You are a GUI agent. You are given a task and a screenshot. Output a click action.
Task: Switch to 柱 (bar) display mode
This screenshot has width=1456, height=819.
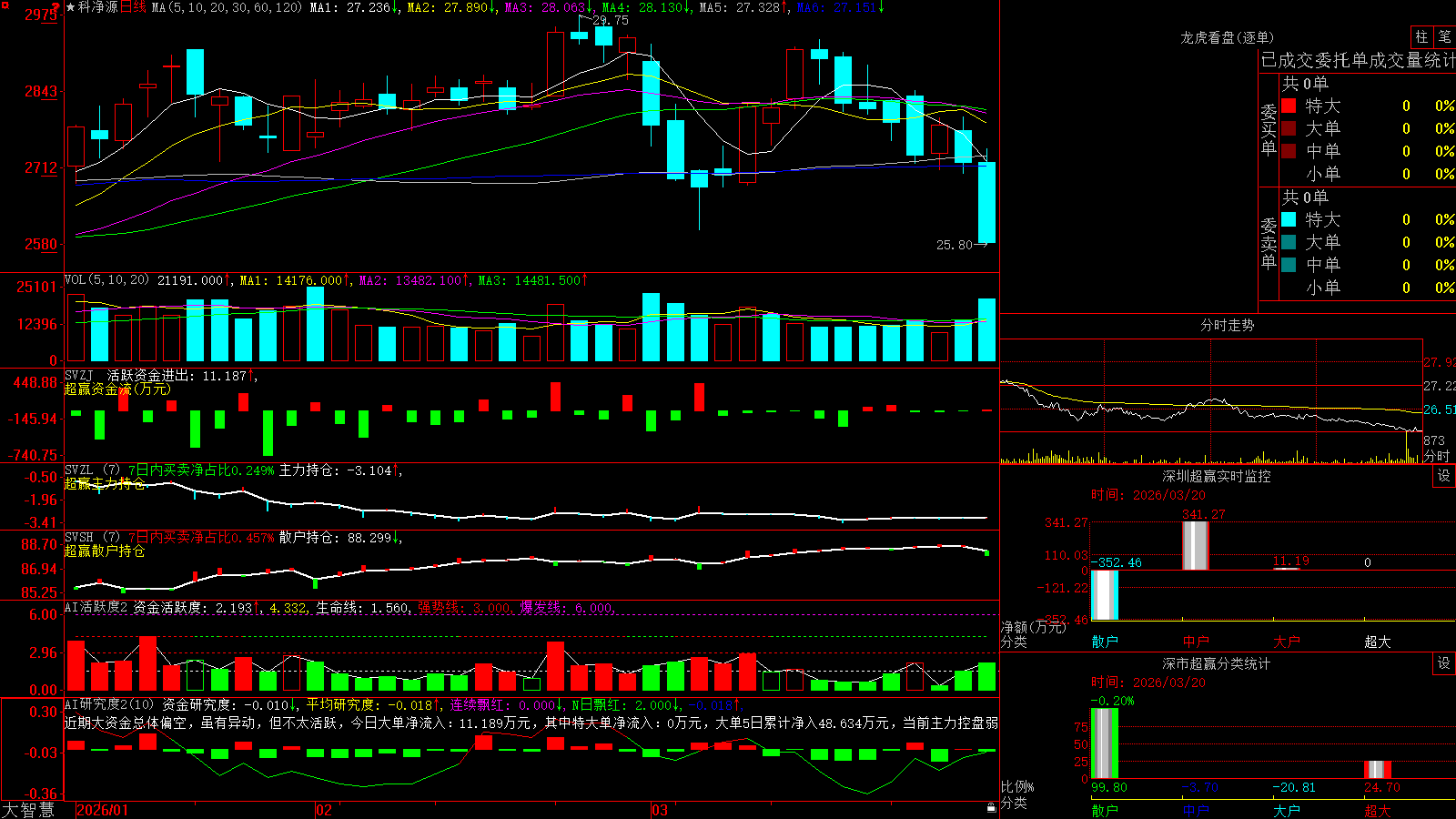click(1421, 36)
